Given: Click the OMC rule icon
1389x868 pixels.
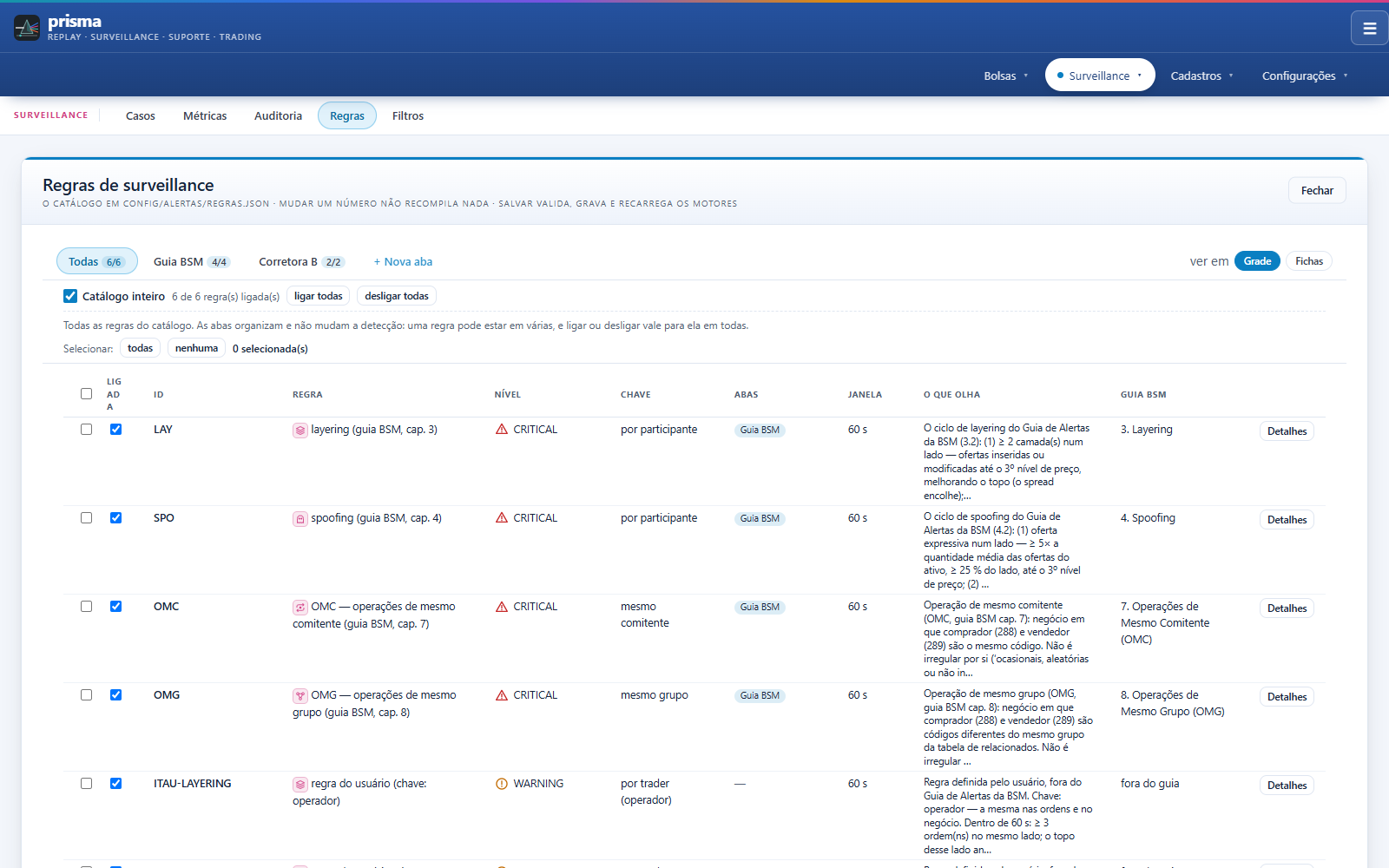Looking at the screenshot, I should click(300, 607).
